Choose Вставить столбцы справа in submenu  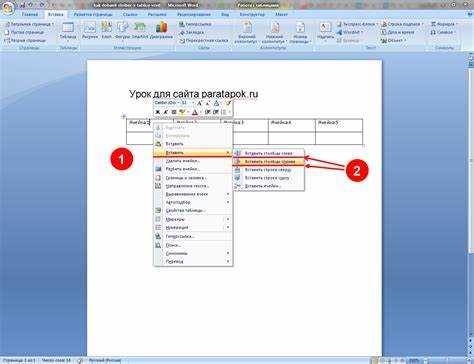pyautogui.click(x=268, y=161)
